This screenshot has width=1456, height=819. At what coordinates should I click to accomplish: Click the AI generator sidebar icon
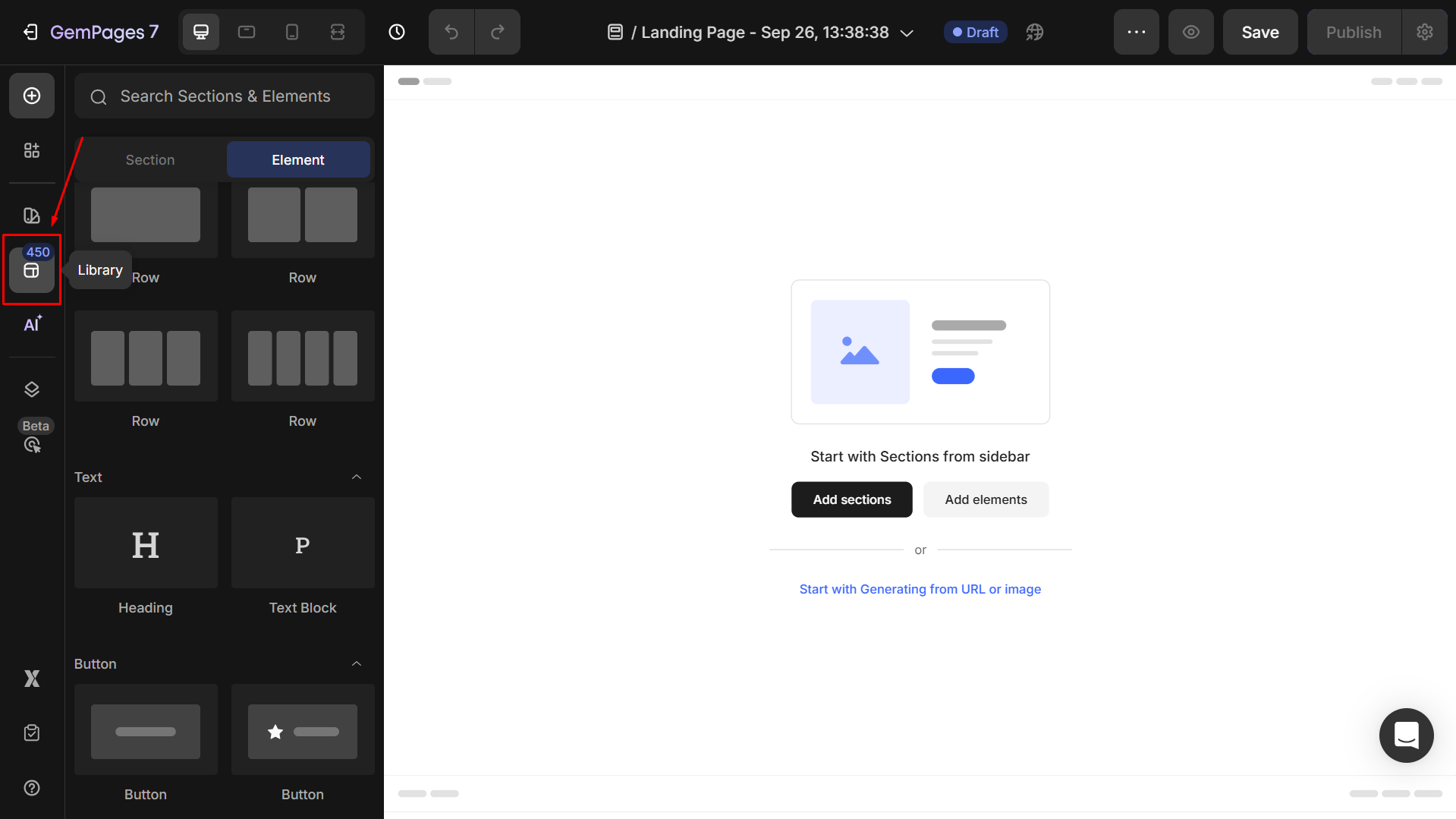pyautogui.click(x=32, y=325)
